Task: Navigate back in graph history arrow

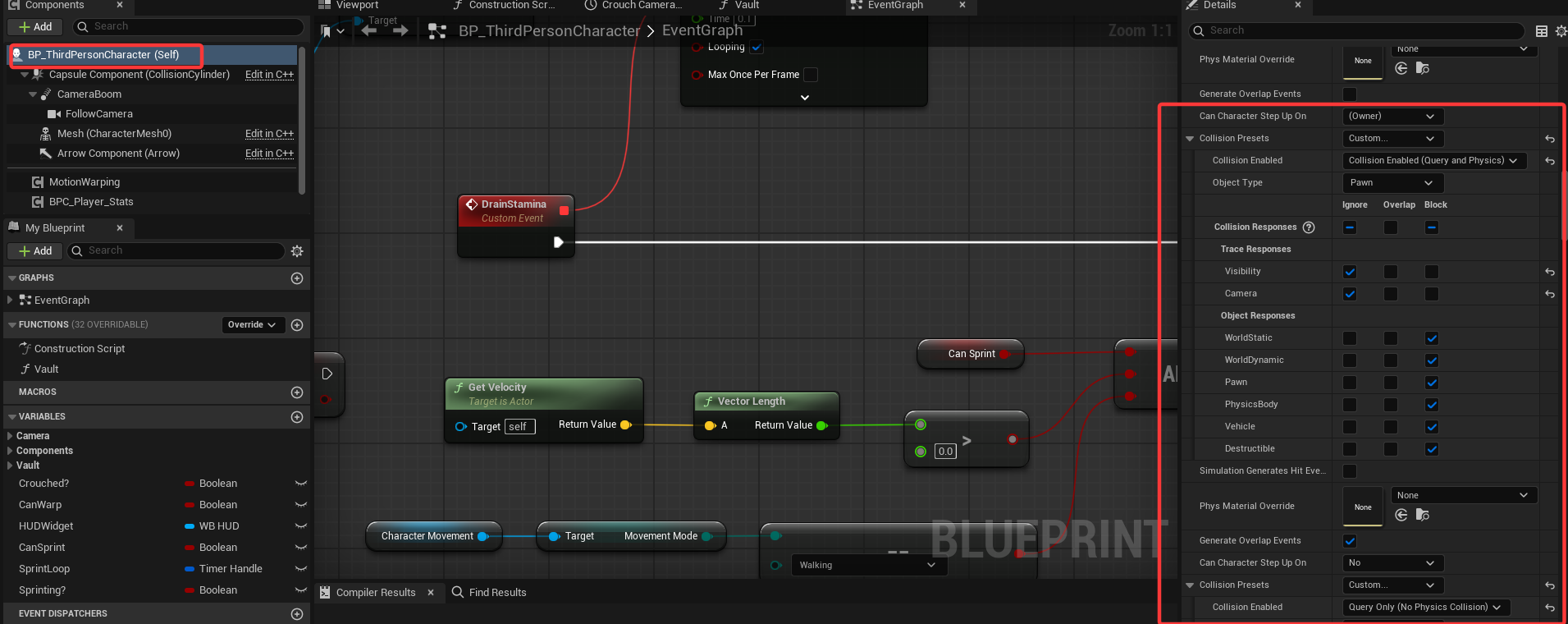Action: [369, 31]
